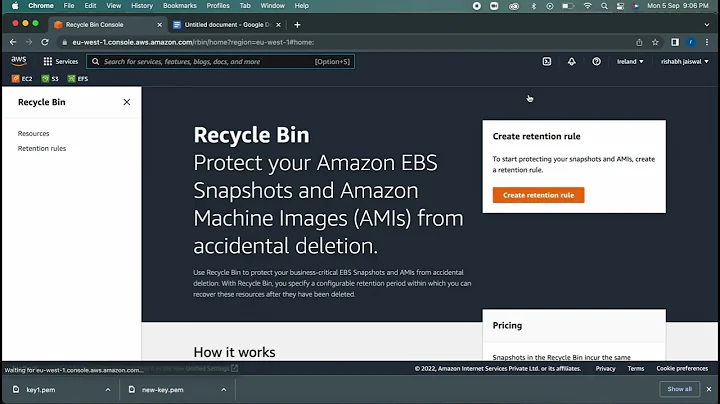720x404 pixels.
Task: Open the Help menu in menu bar
Action: click(x=301, y=6)
